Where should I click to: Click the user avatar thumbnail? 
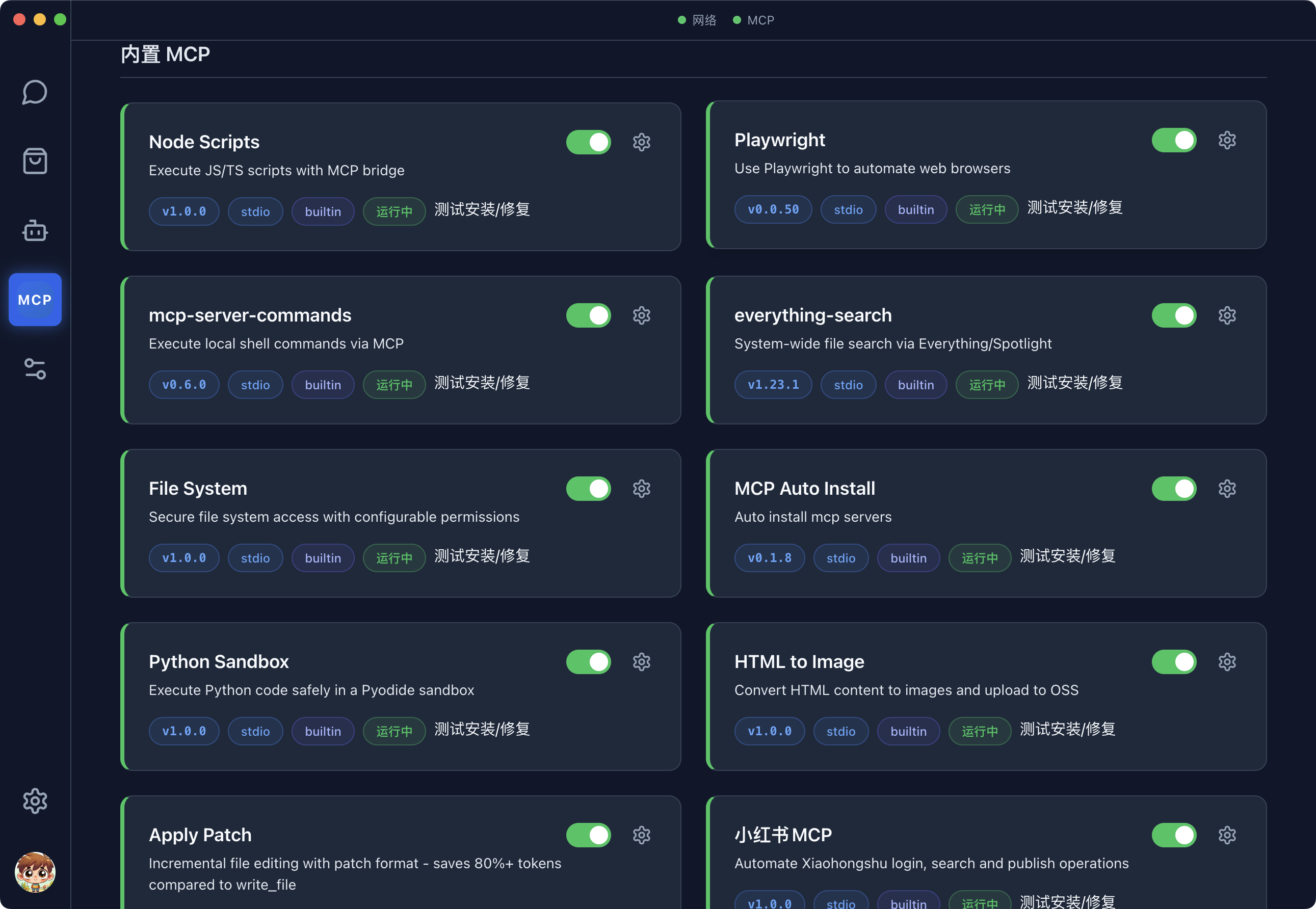35,871
